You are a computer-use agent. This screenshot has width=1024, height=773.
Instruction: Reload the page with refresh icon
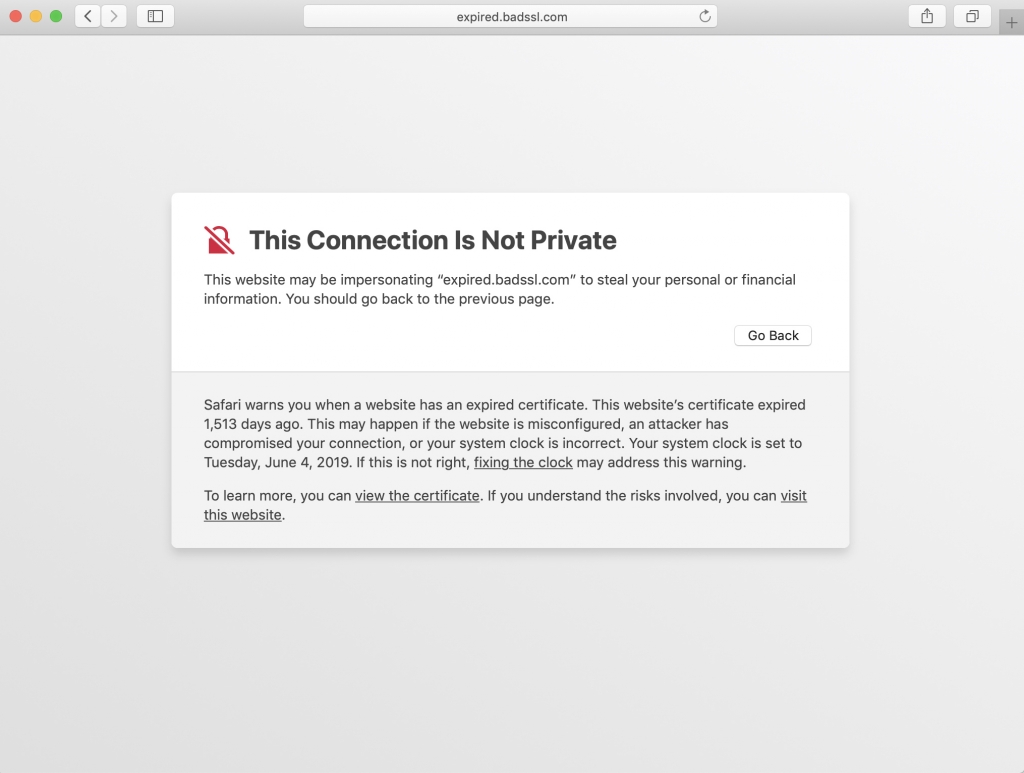[x=705, y=16]
